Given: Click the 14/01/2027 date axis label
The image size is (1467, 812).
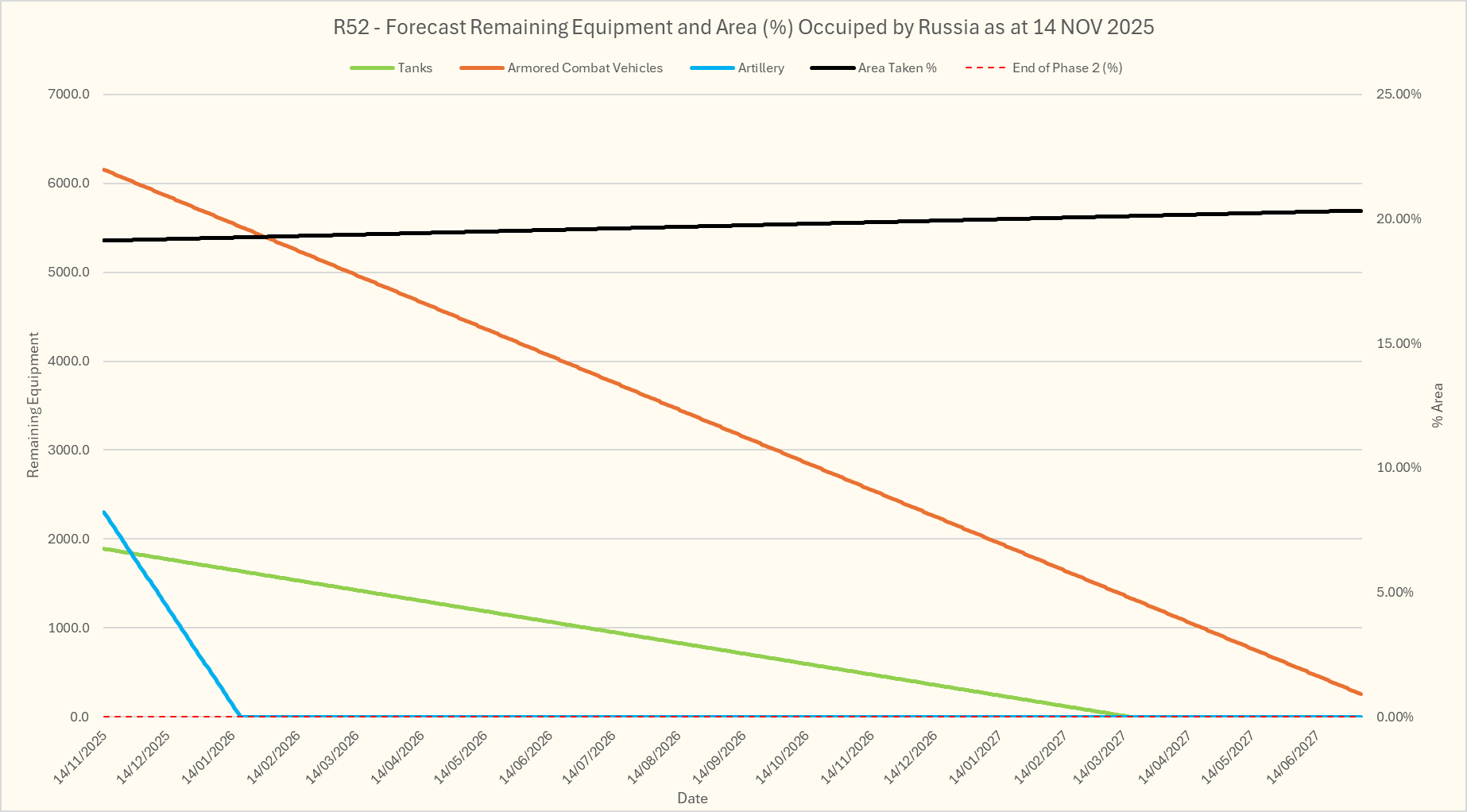Looking at the screenshot, I should tap(976, 757).
